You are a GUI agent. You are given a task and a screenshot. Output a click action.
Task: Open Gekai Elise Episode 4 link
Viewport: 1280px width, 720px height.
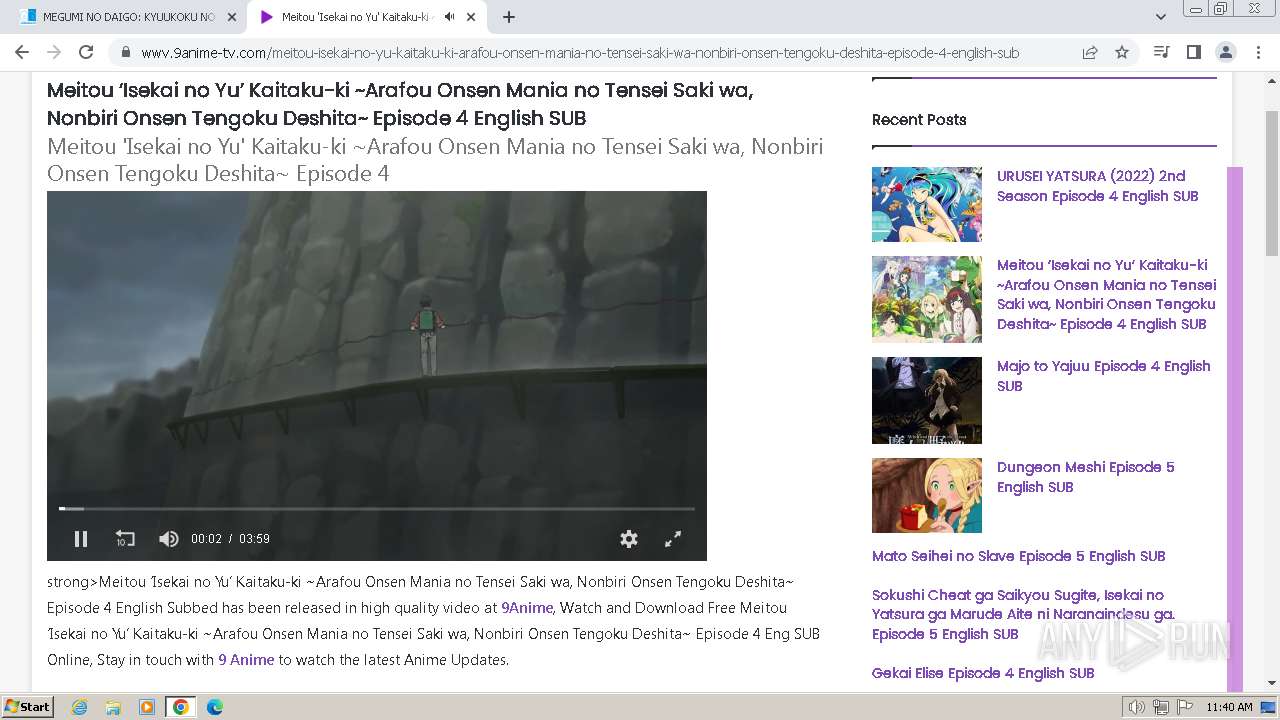click(983, 673)
